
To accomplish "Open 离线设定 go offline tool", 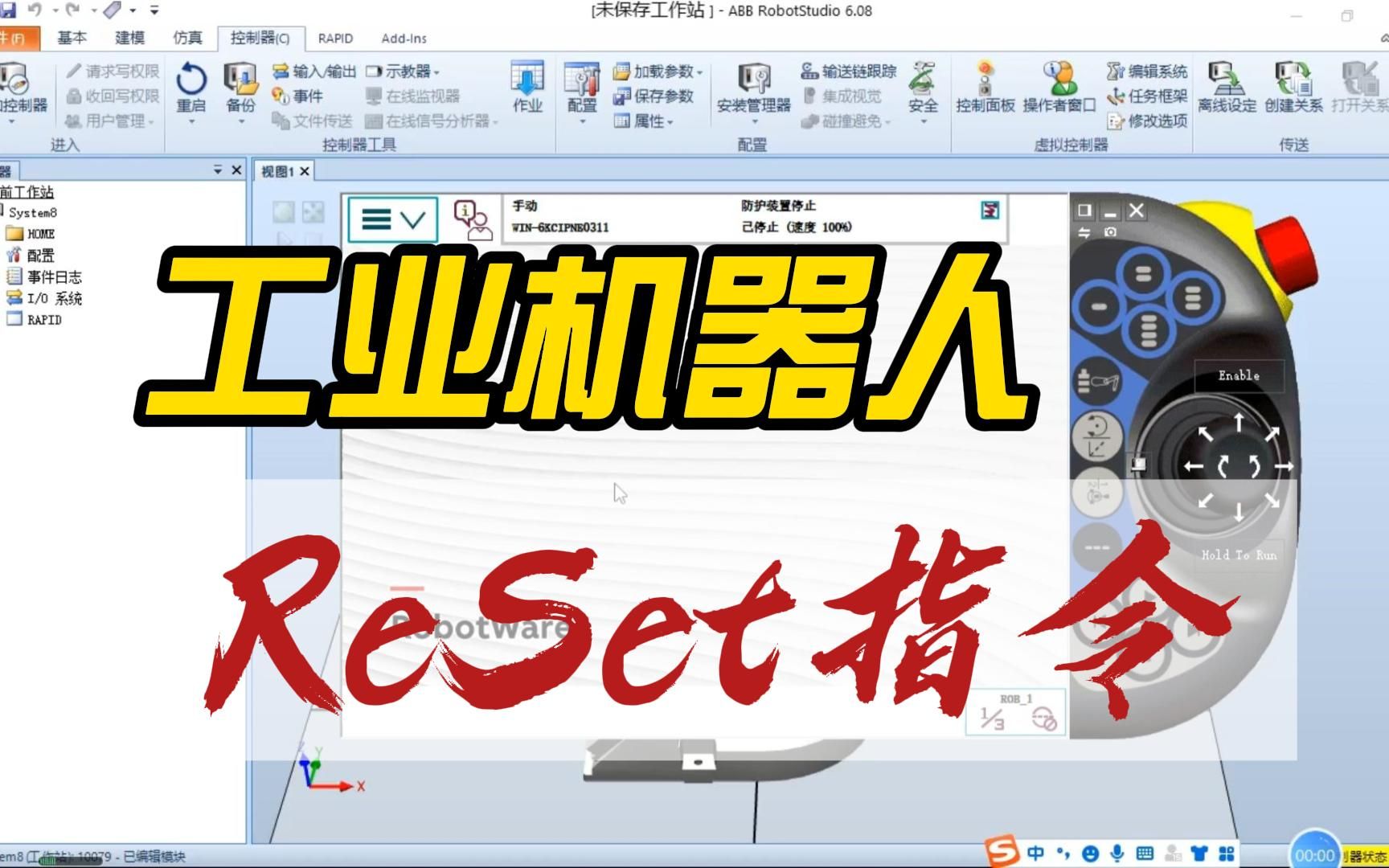I will (1227, 86).
